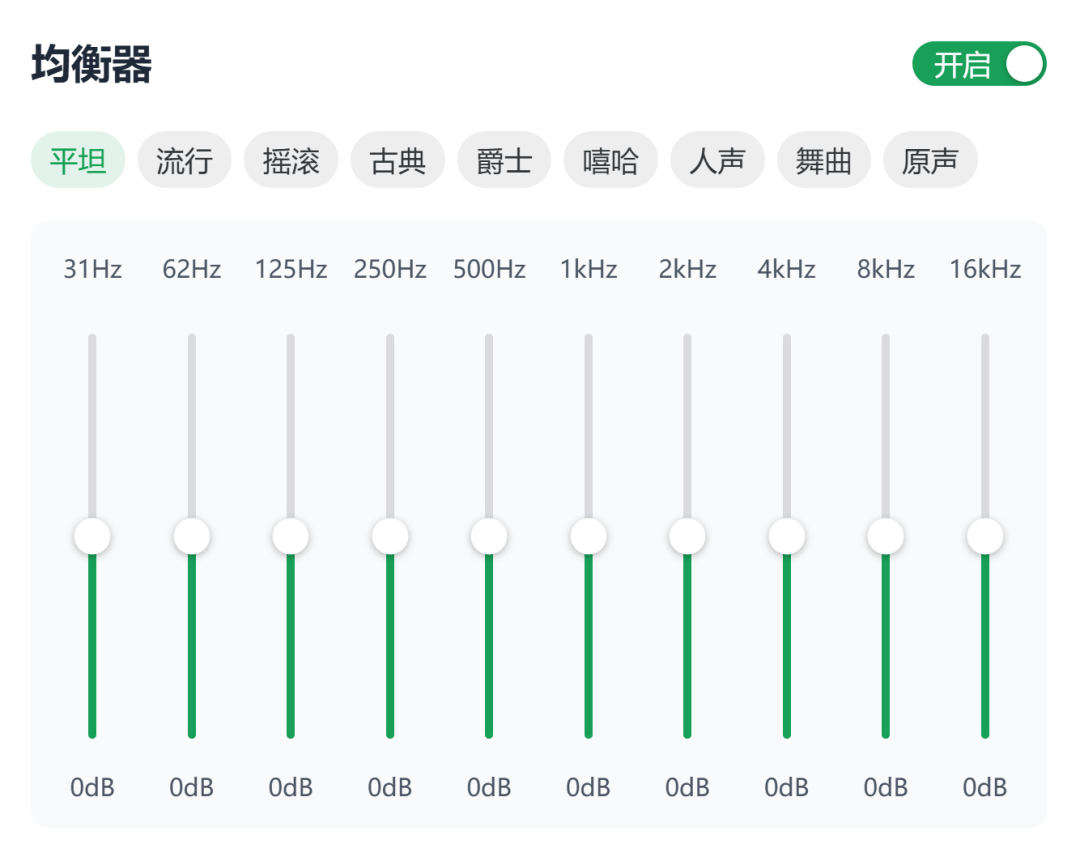Click the 31Hz frequency label

[92, 269]
